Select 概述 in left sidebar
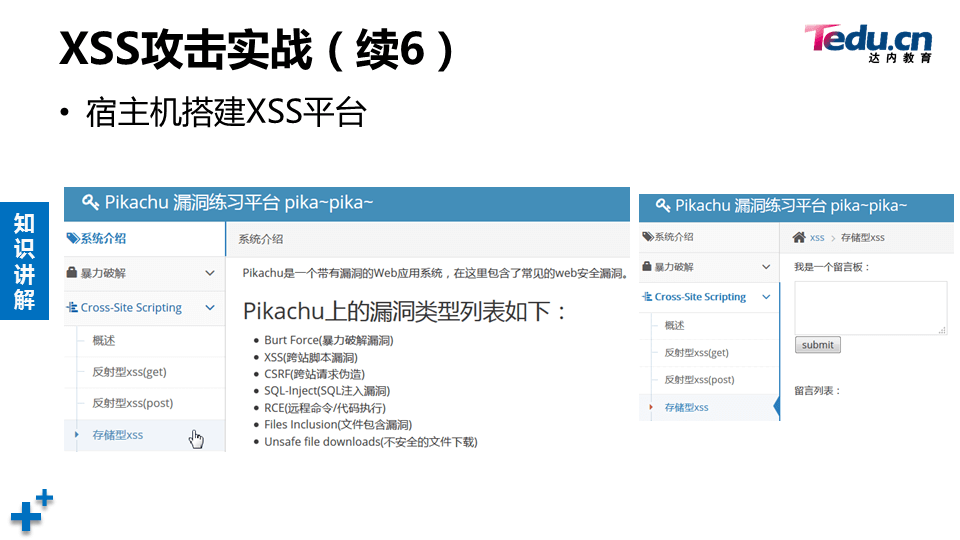 103,340
